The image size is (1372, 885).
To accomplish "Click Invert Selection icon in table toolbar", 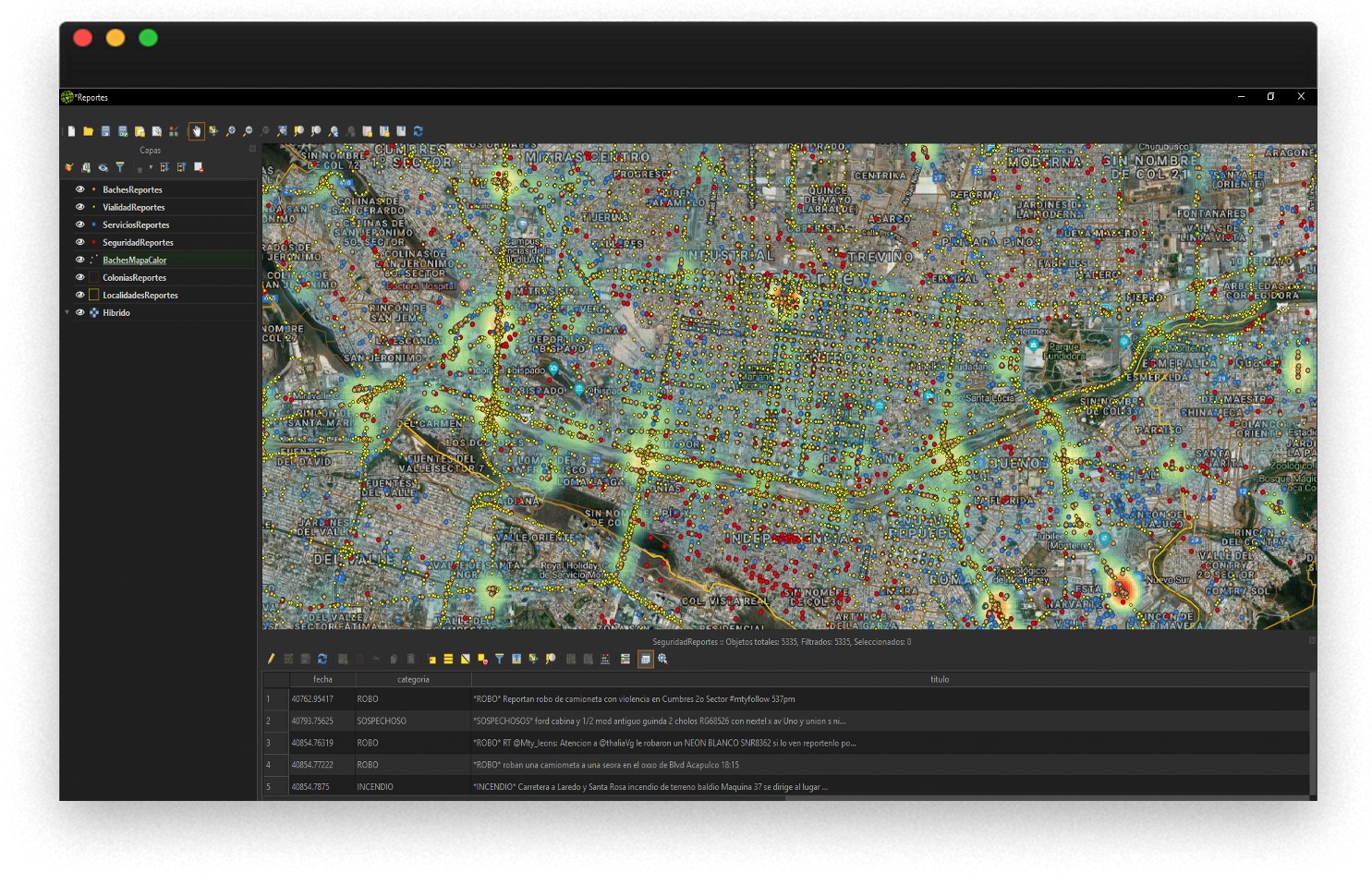I will click(466, 659).
